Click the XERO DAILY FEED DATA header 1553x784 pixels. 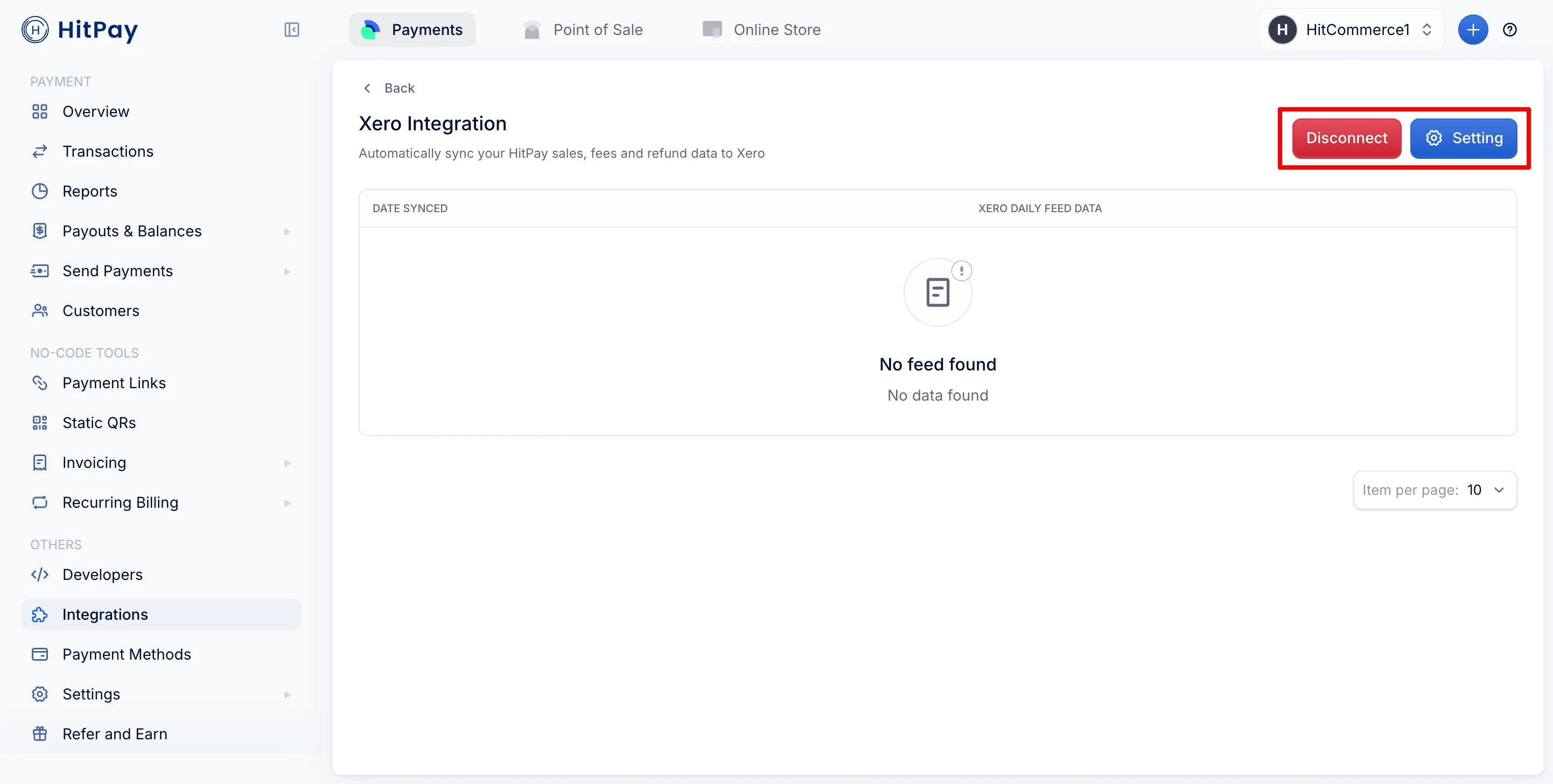pyautogui.click(x=1039, y=208)
